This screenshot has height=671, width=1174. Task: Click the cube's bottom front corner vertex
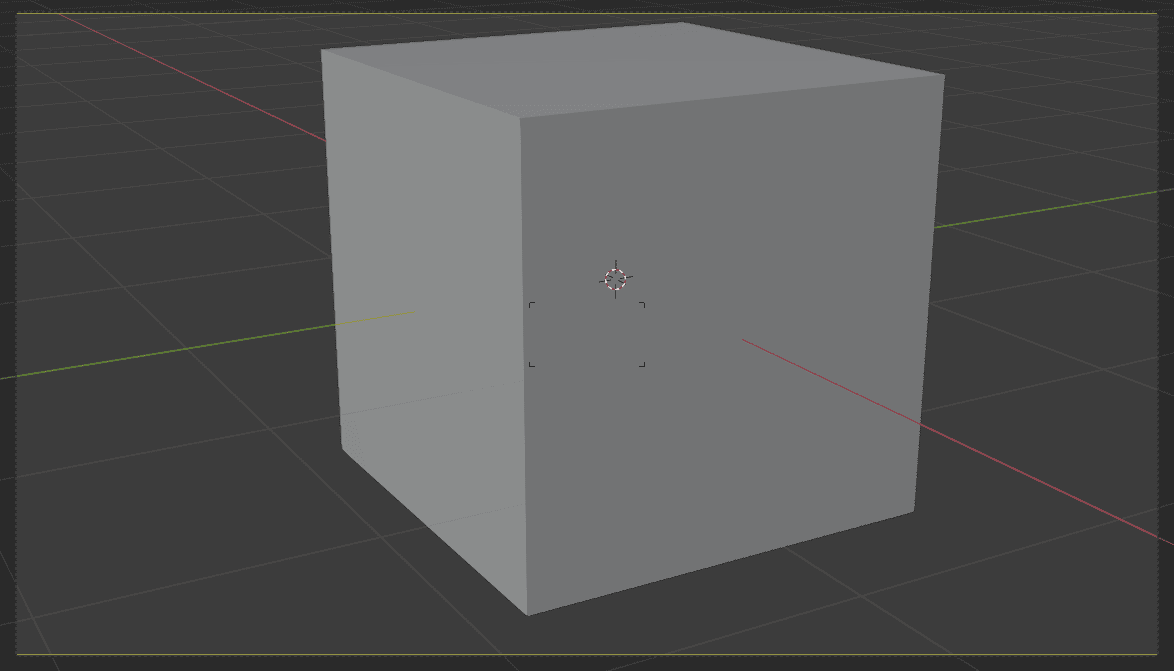(527, 614)
